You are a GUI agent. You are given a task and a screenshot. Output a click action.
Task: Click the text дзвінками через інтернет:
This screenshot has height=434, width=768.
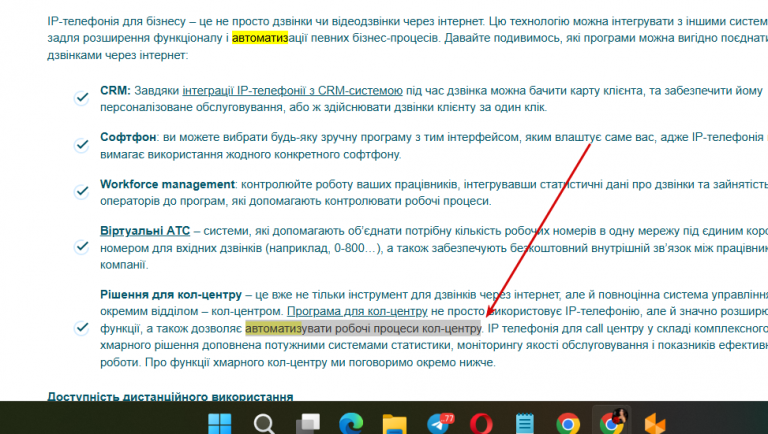coord(117,55)
